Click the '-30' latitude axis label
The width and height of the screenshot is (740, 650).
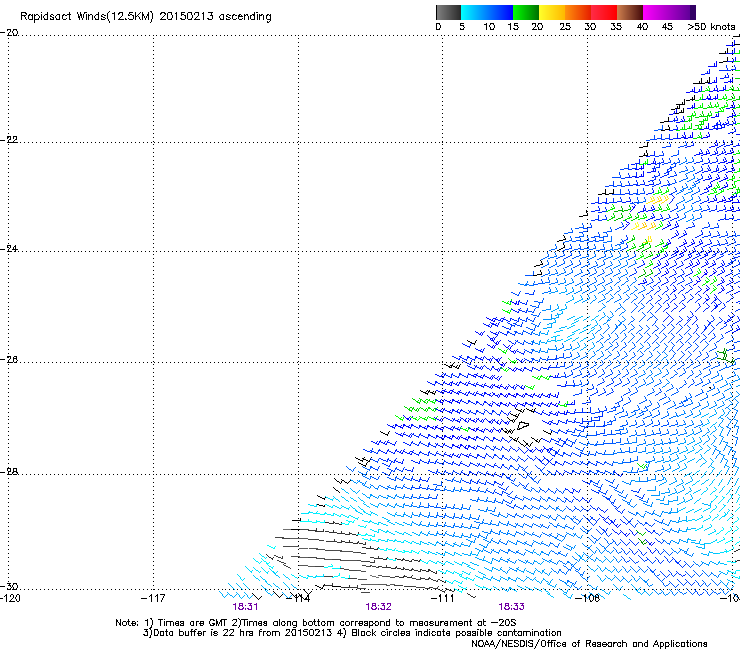point(9,586)
